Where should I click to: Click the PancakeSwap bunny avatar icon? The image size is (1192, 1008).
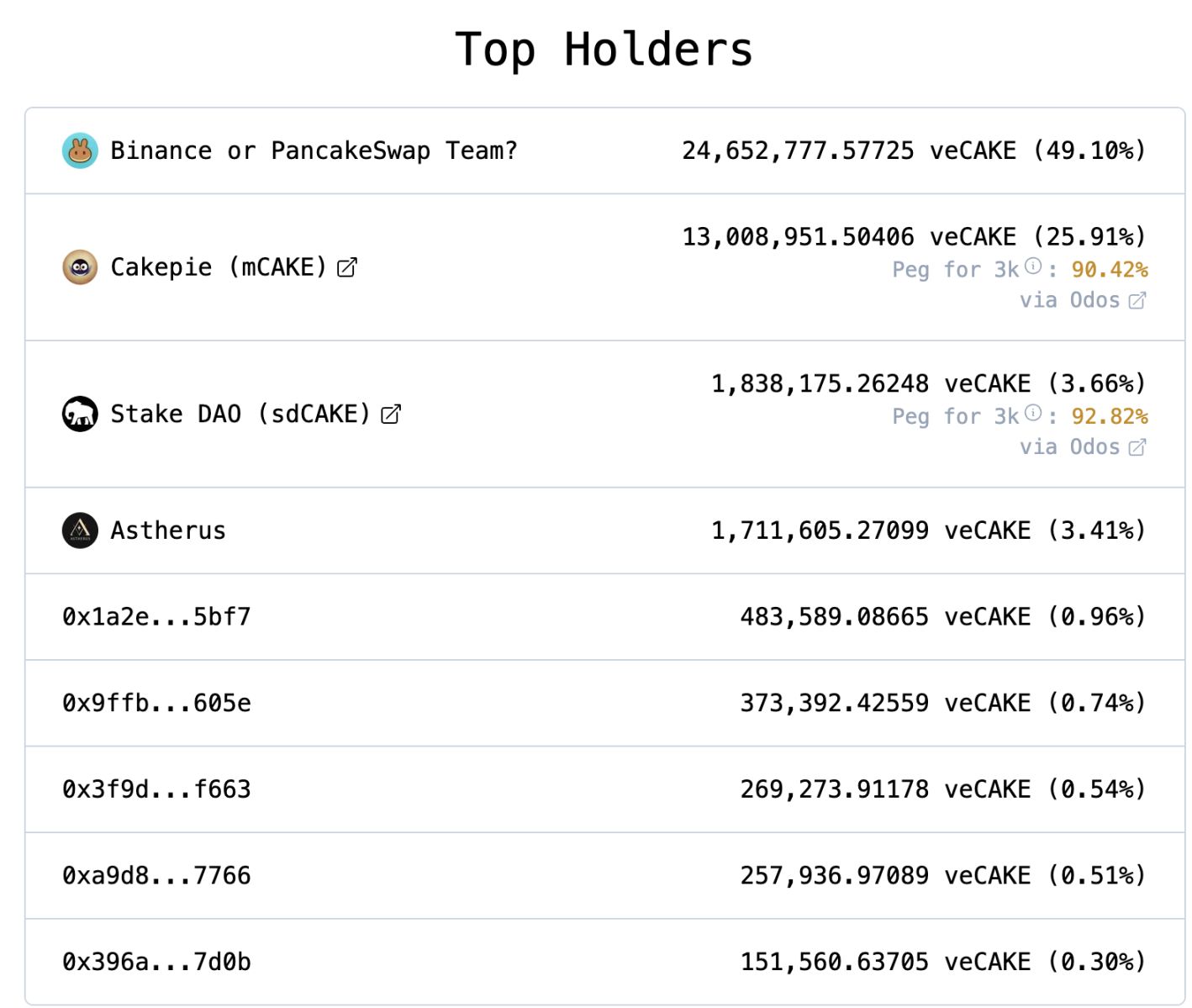[80, 151]
